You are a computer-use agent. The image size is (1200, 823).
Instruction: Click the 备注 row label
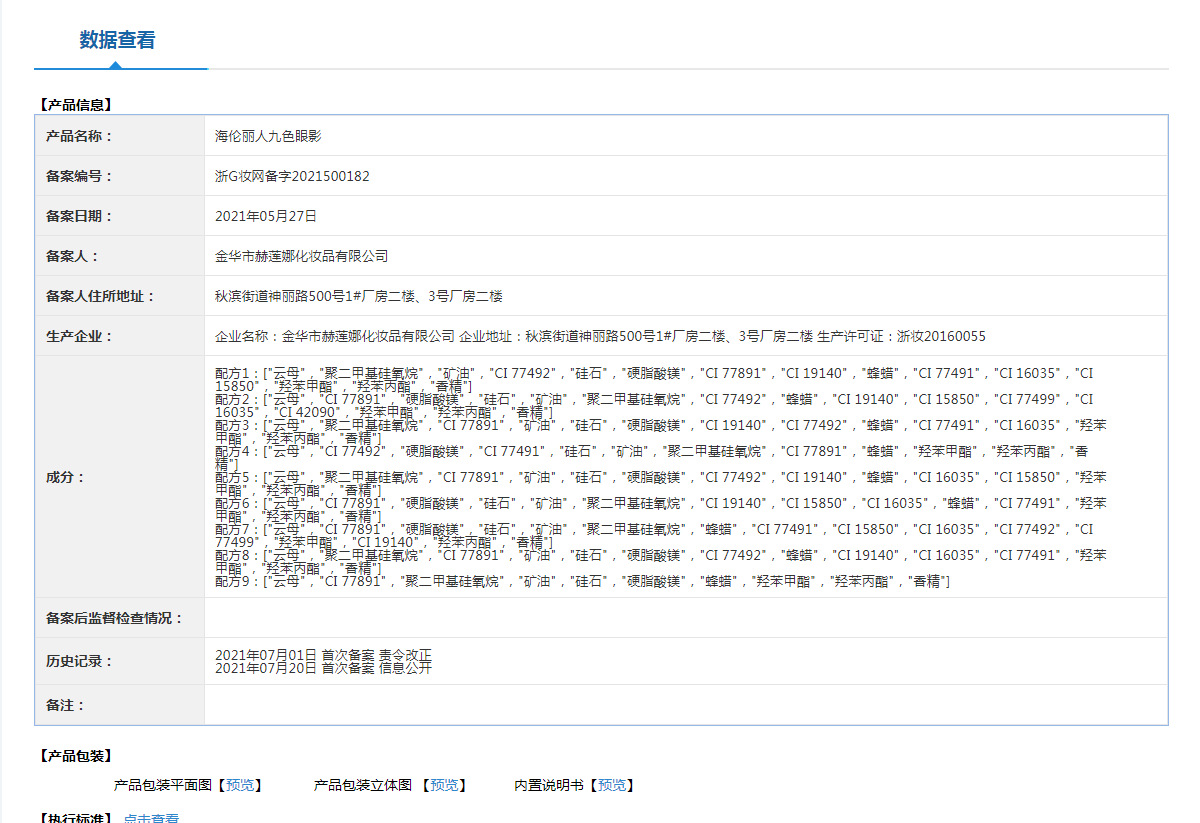[x=66, y=705]
